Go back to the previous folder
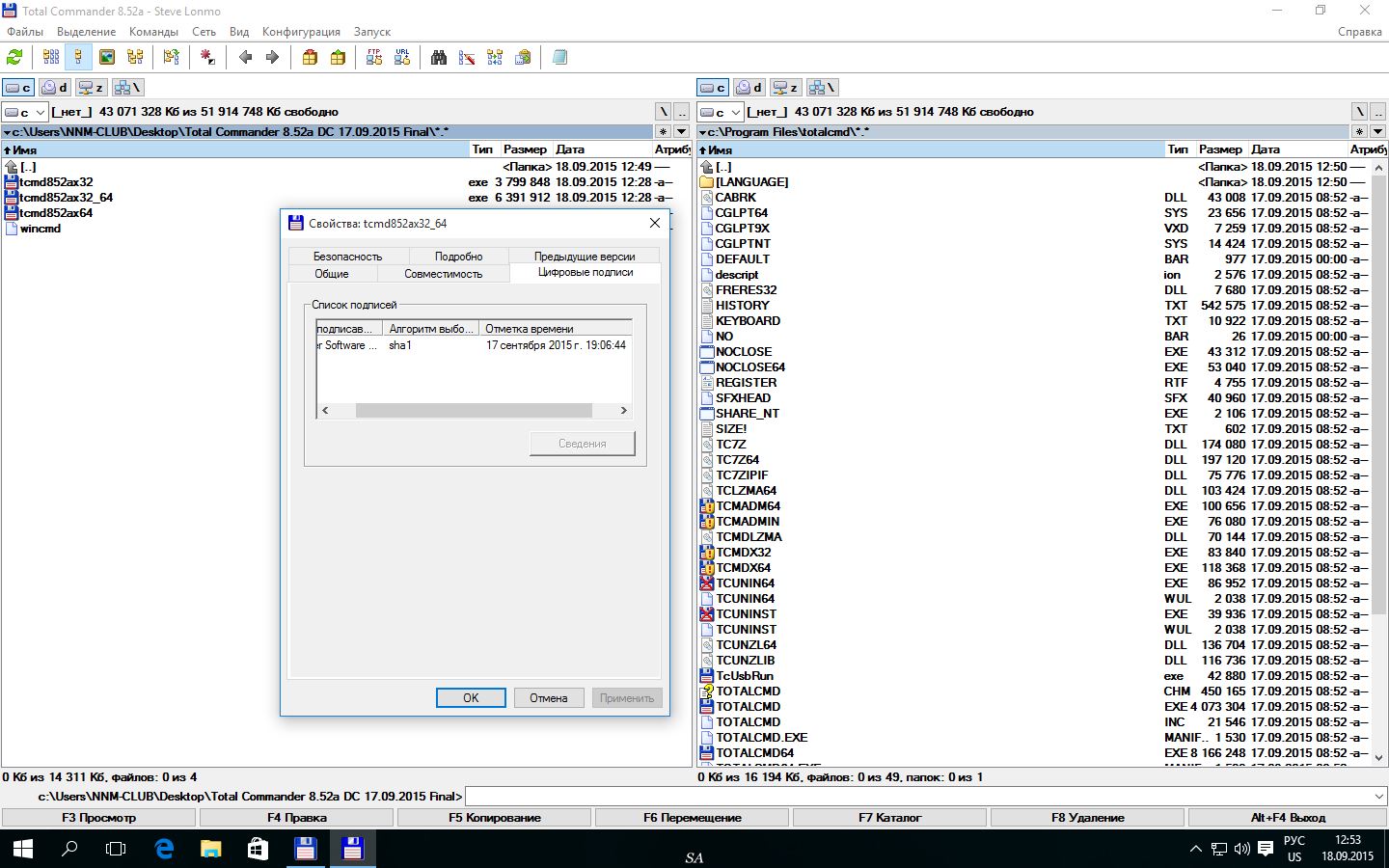The height and width of the screenshot is (868, 1389). click(245, 58)
